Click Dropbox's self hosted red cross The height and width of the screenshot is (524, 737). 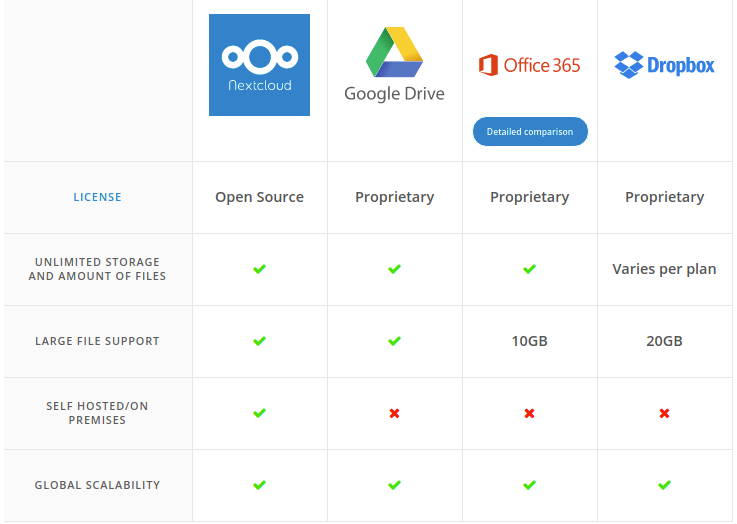click(x=664, y=413)
